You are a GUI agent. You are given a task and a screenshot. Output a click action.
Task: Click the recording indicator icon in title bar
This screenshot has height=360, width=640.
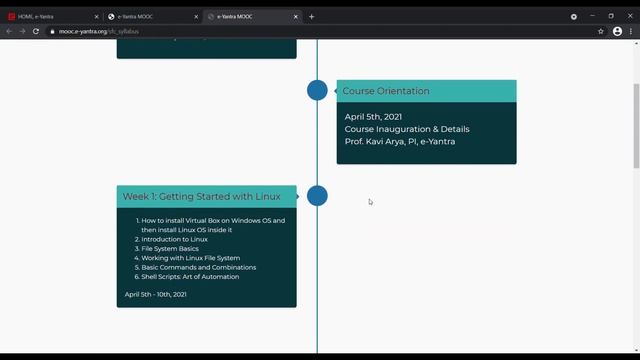[x=574, y=17]
